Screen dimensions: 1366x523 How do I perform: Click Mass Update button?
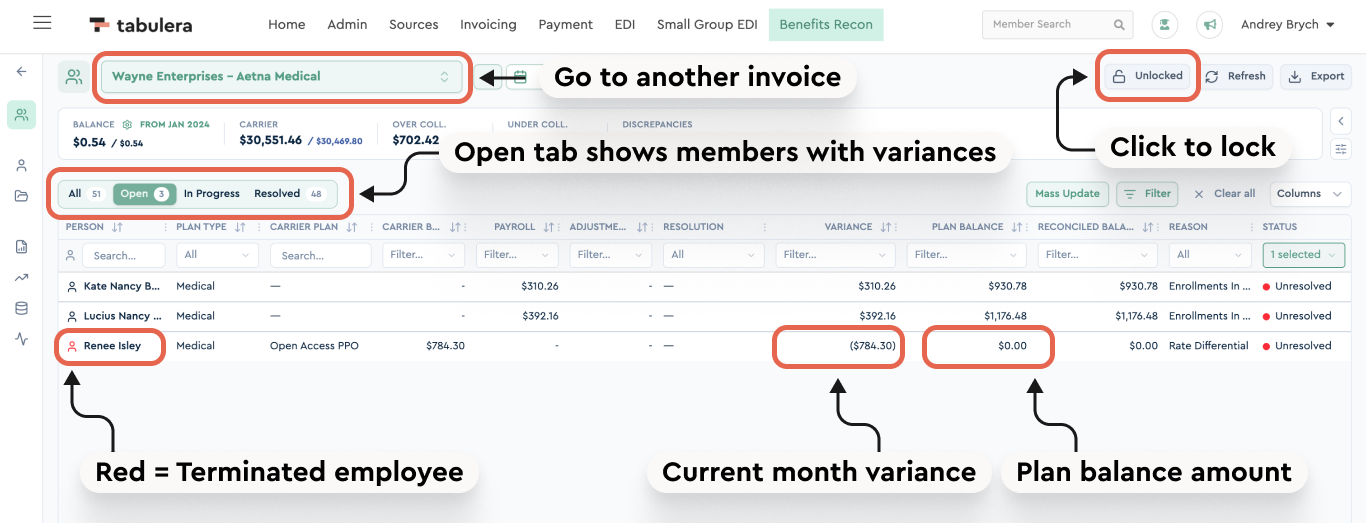pos(1067,194)
